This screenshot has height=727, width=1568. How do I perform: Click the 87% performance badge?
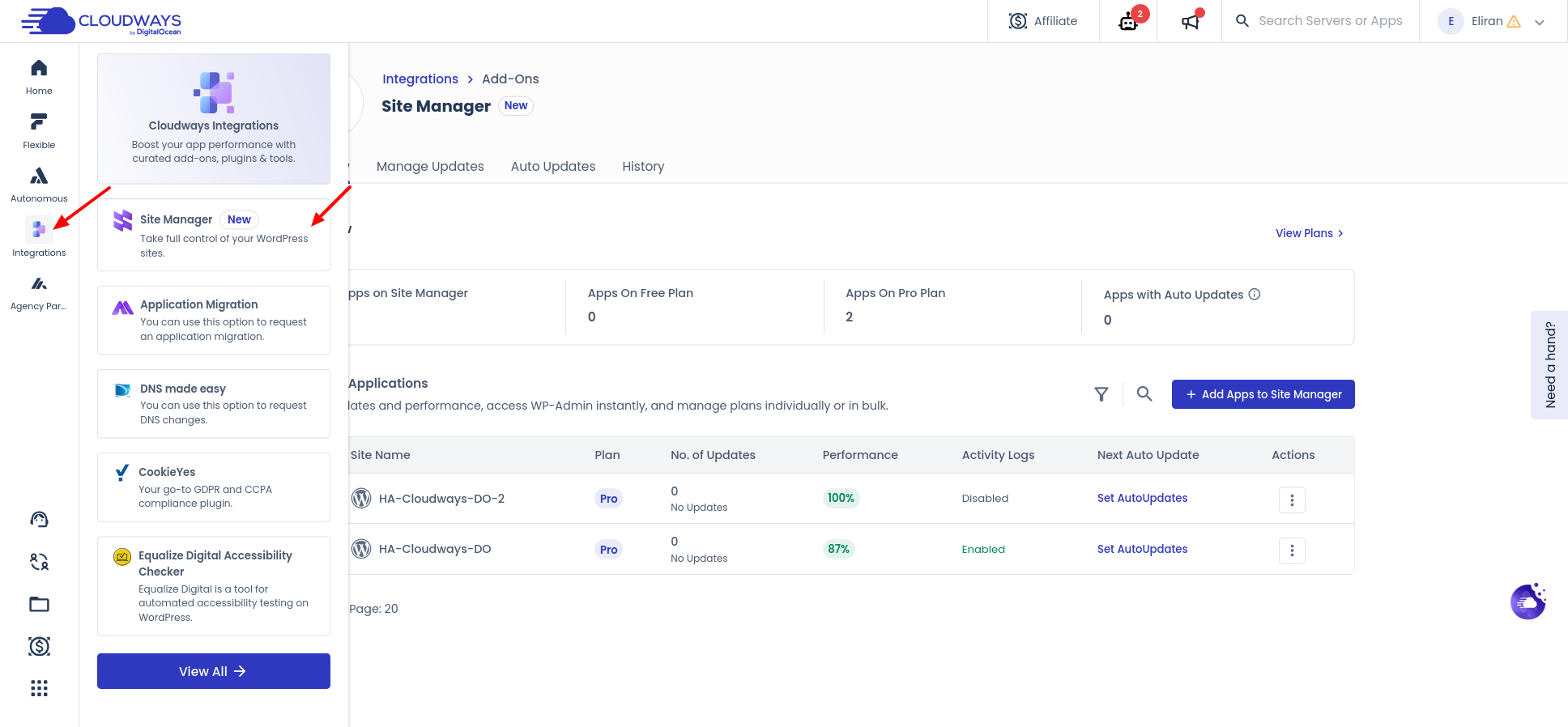point(838,549)
